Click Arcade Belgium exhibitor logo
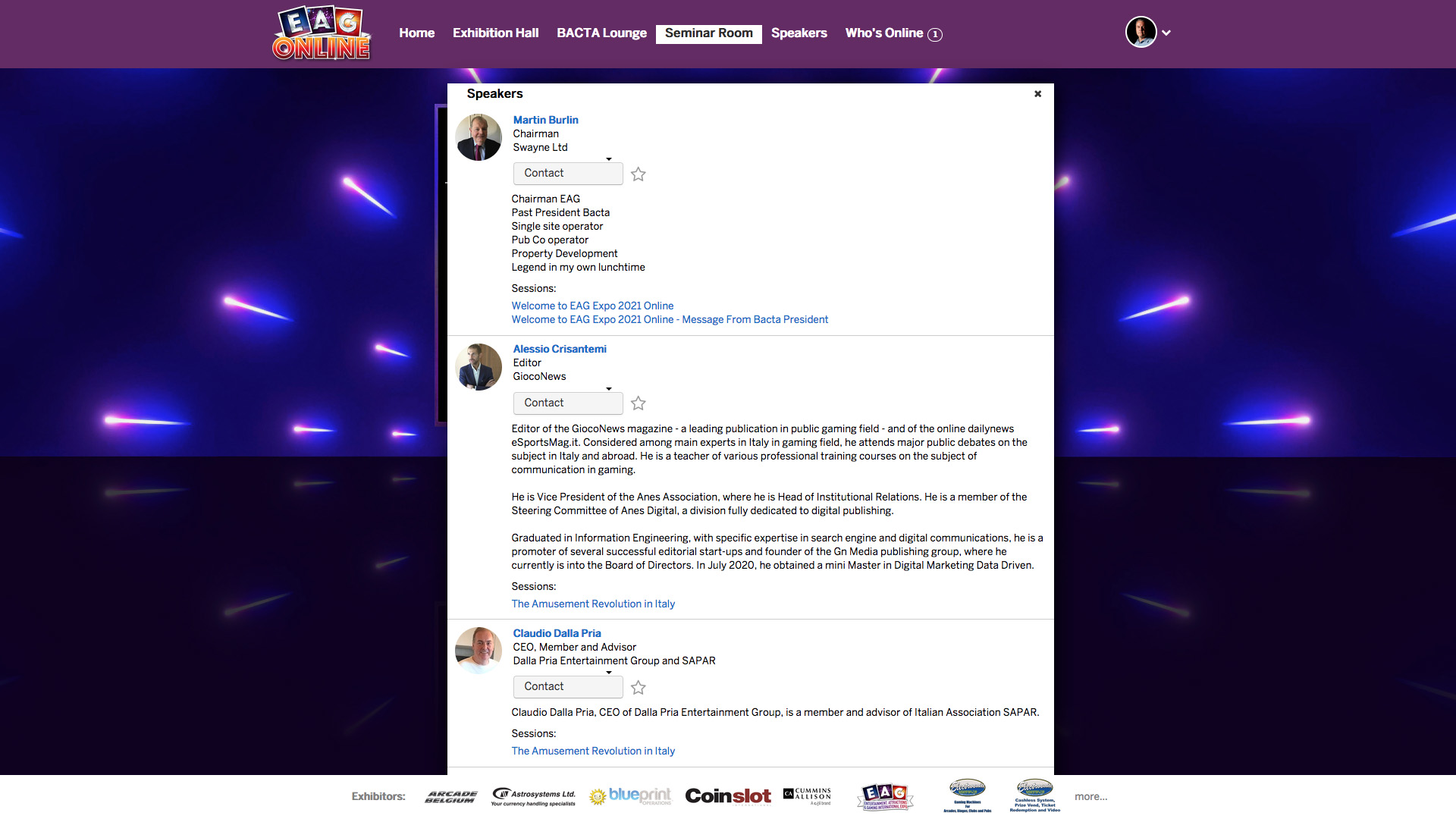Image resolution: width=1456 pixels, height=819 pixels. [x=451, y=796]
